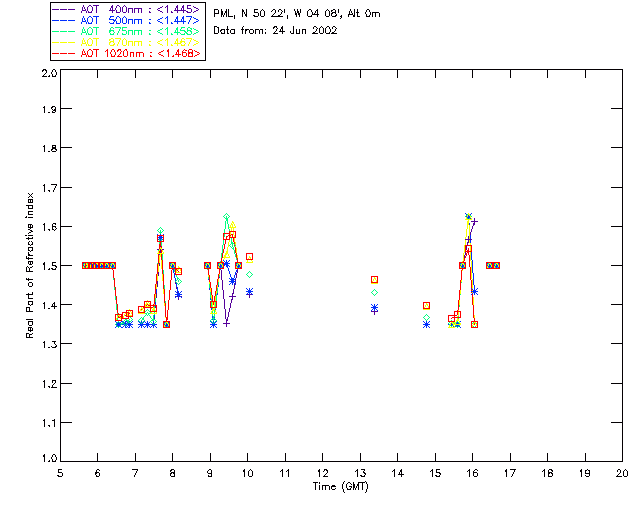The image size is (640, 512).
Task: Click the 1.3 y-axis tick label
Action: point(49,344)
